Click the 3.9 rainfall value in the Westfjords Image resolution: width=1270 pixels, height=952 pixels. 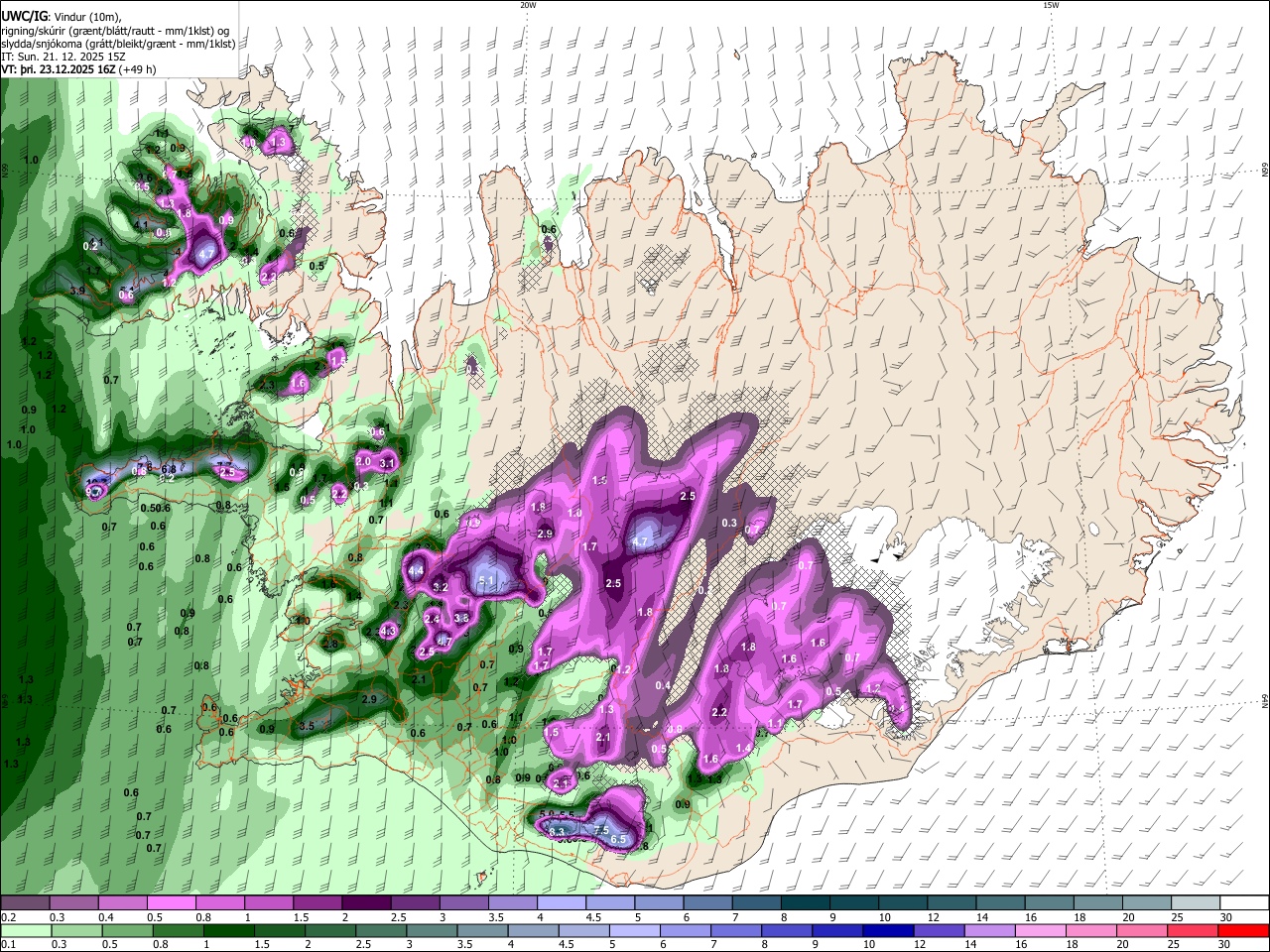click(77, 291)
